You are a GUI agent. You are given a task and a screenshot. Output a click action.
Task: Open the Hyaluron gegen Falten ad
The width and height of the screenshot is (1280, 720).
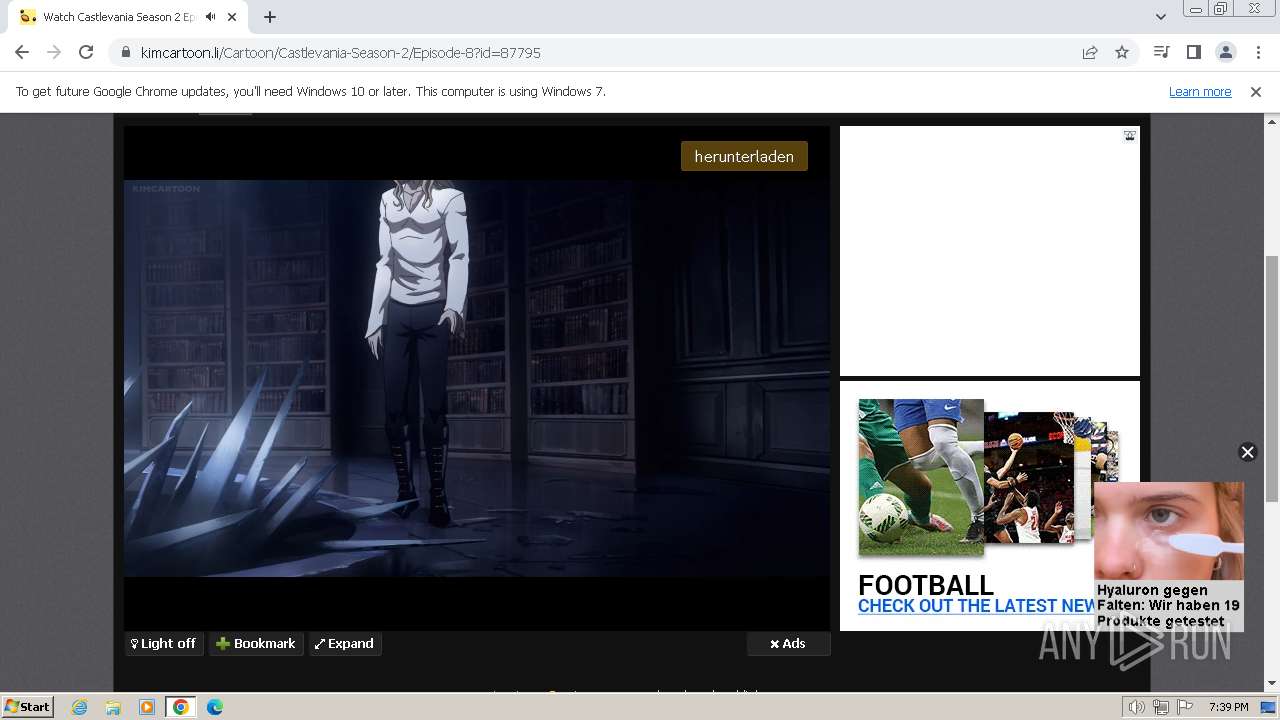click(x=1168, y=556)
